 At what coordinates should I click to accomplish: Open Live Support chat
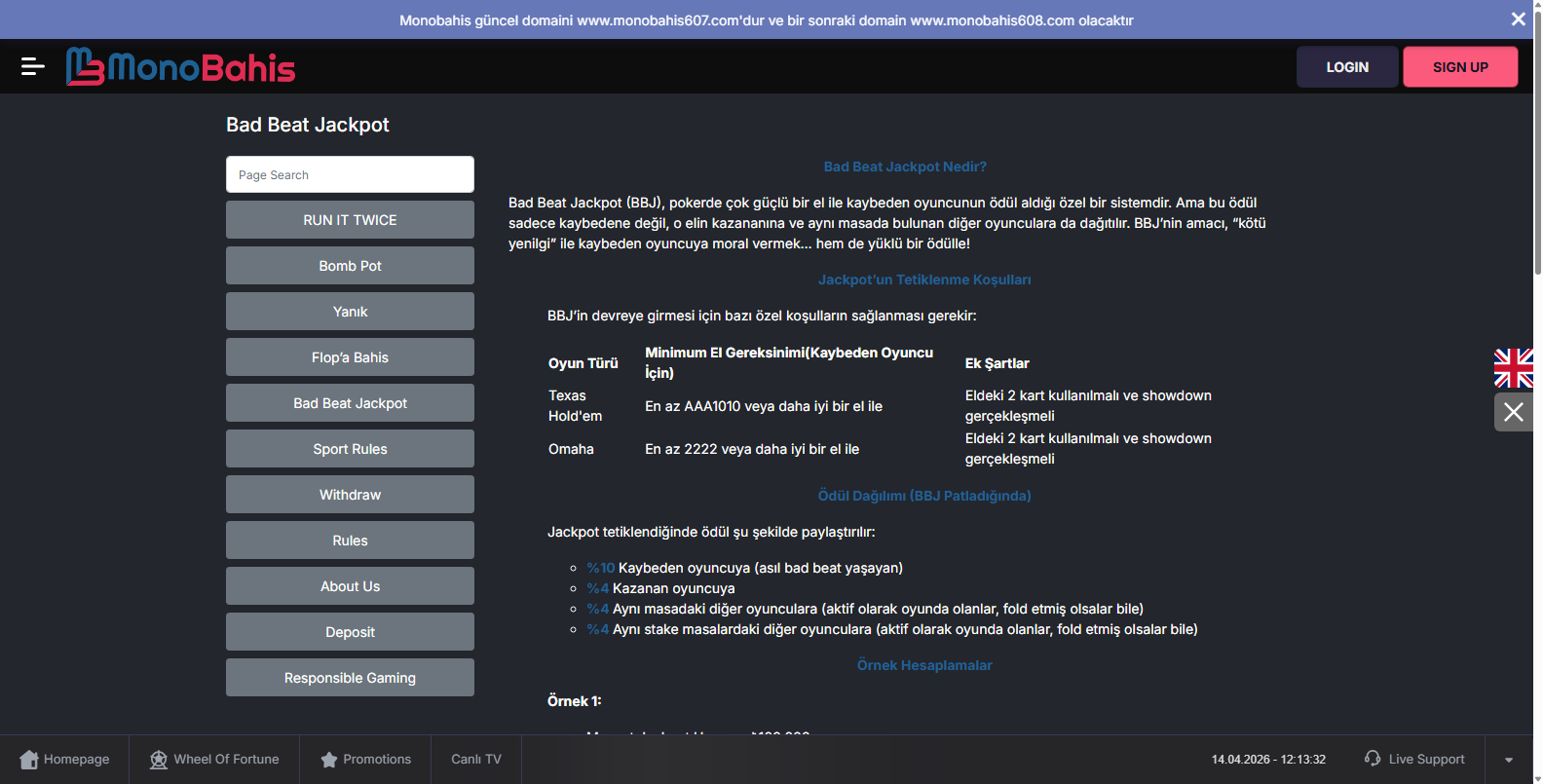tap(1414, 760)
